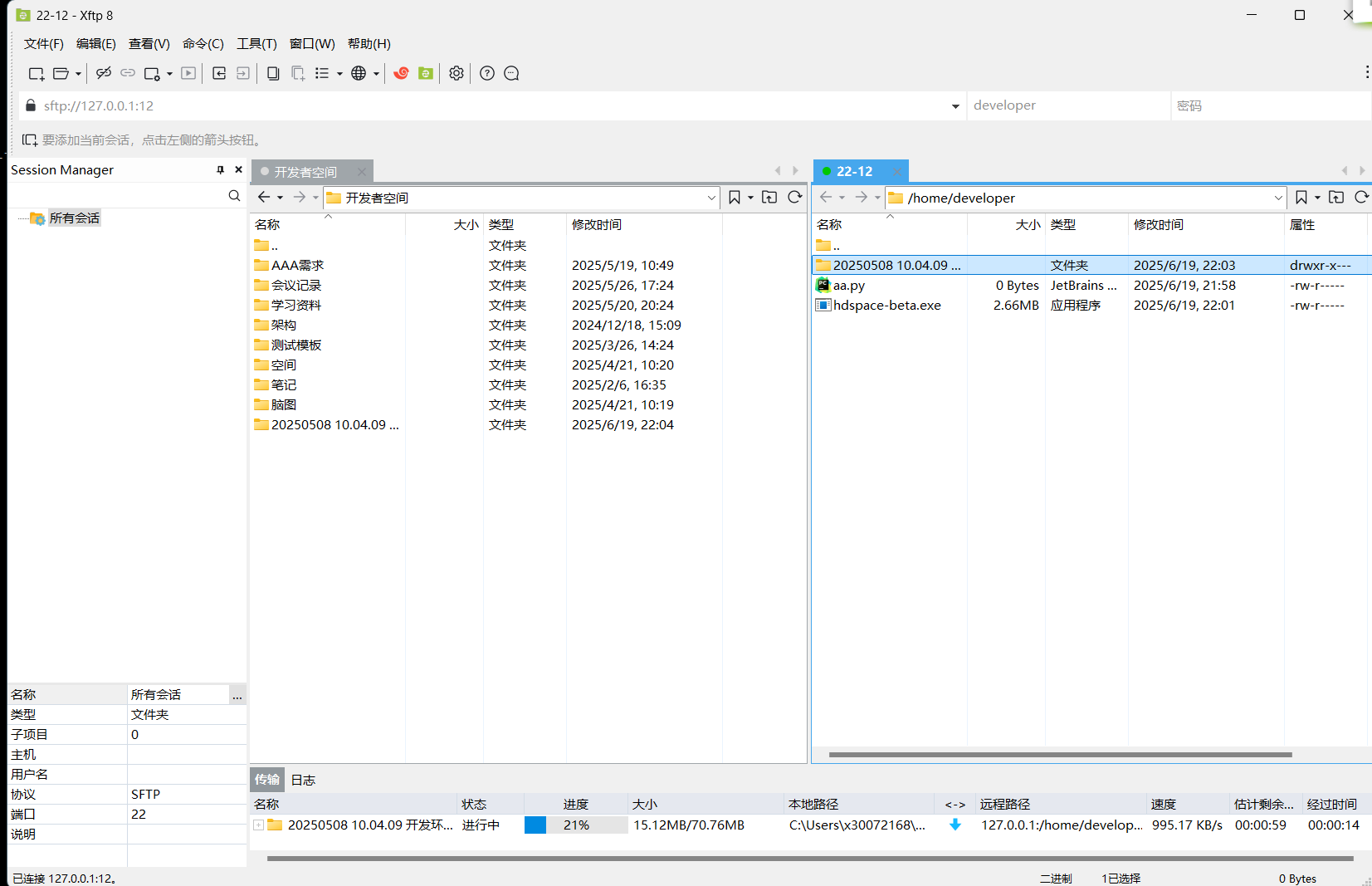Switch to the 传输 tab

(267, 779)
